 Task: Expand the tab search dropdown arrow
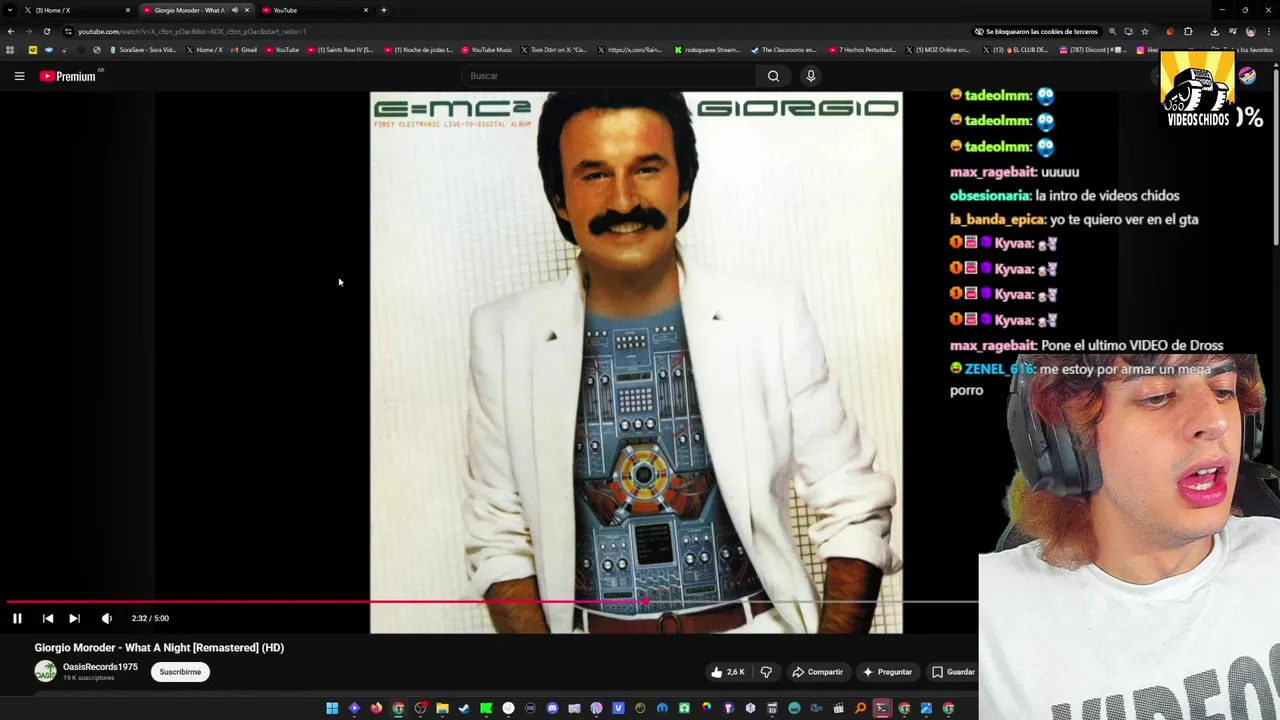click(x=10, y=10)
